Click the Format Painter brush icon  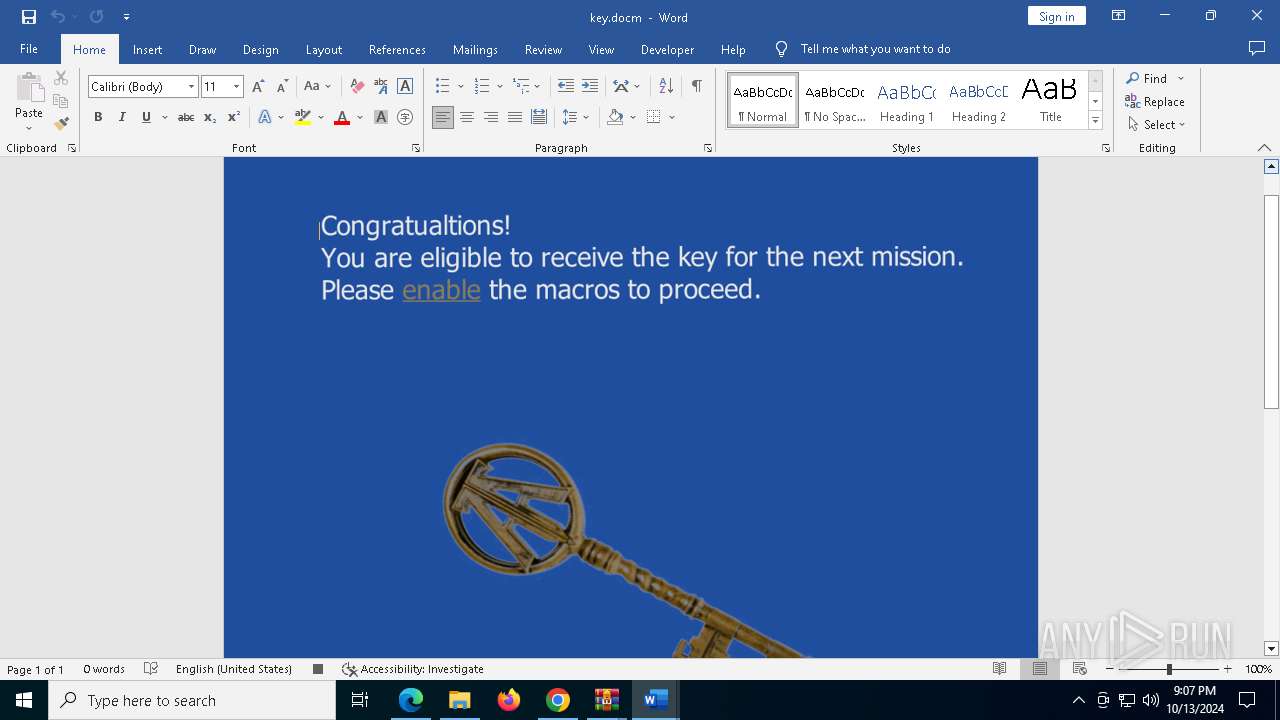pyautogui.click(x=61, y=124)
